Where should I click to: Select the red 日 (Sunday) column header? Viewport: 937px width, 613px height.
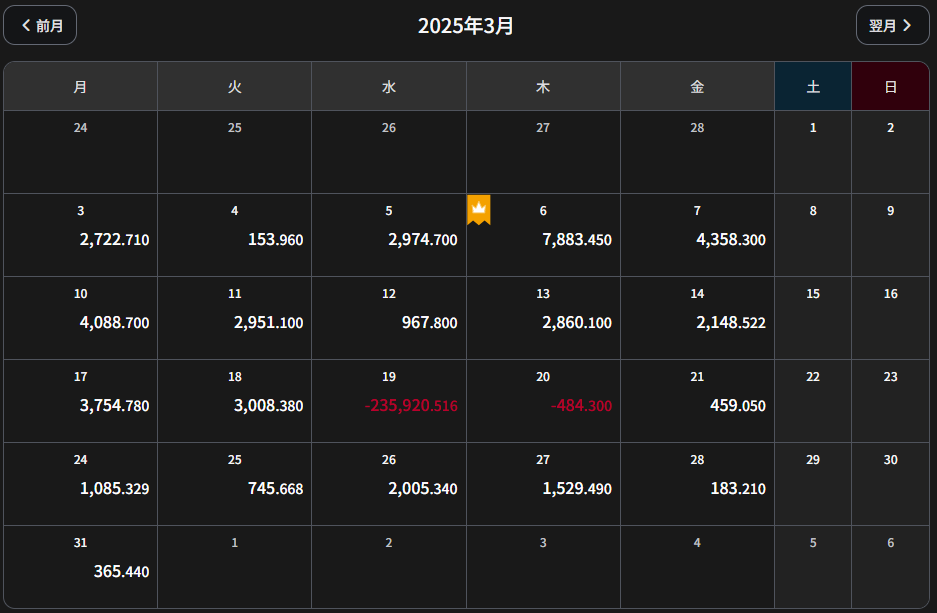890,87
